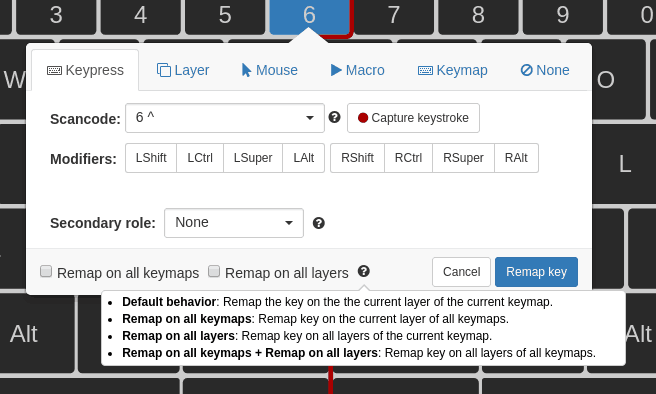
Task: Enable Remap on all keymaps checkbox
Action: click(46, 271)
